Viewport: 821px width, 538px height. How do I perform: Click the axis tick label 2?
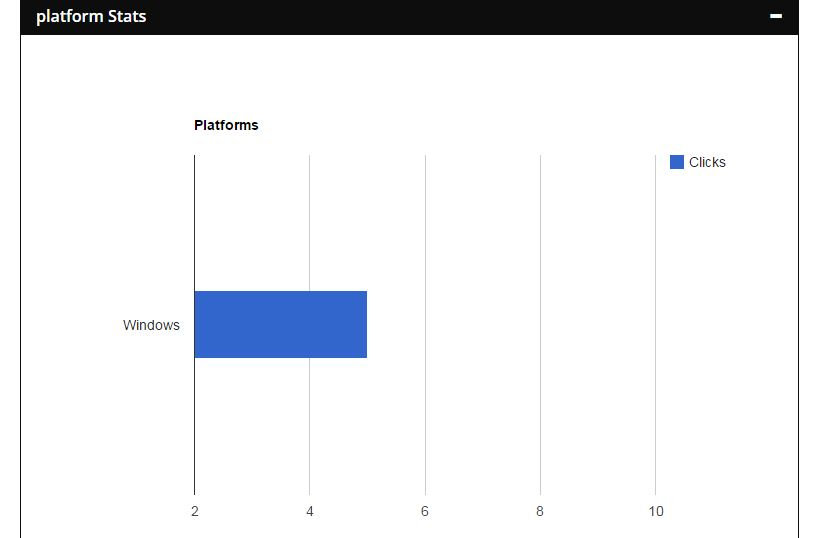pos(194,512)
